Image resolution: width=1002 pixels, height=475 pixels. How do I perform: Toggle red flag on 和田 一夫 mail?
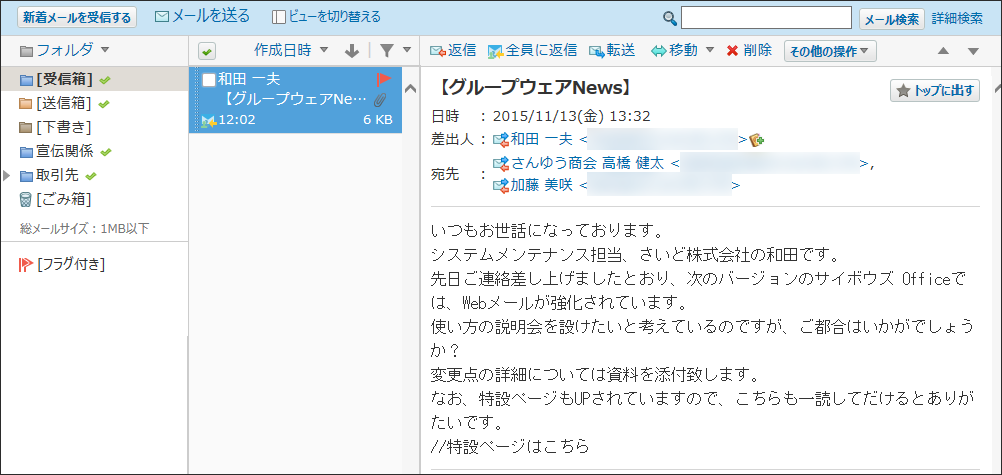[383, 79]
